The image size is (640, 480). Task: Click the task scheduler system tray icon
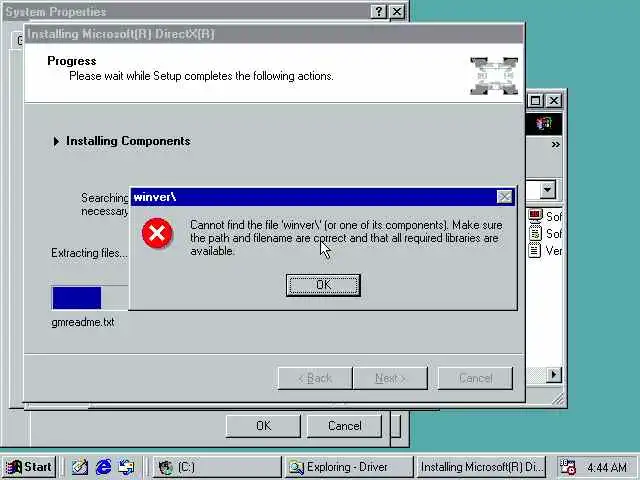click(568, 467)
